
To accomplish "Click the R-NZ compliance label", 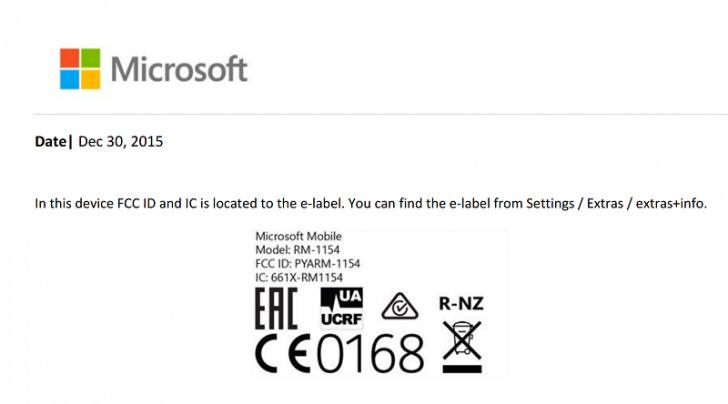I will [462, 300].
